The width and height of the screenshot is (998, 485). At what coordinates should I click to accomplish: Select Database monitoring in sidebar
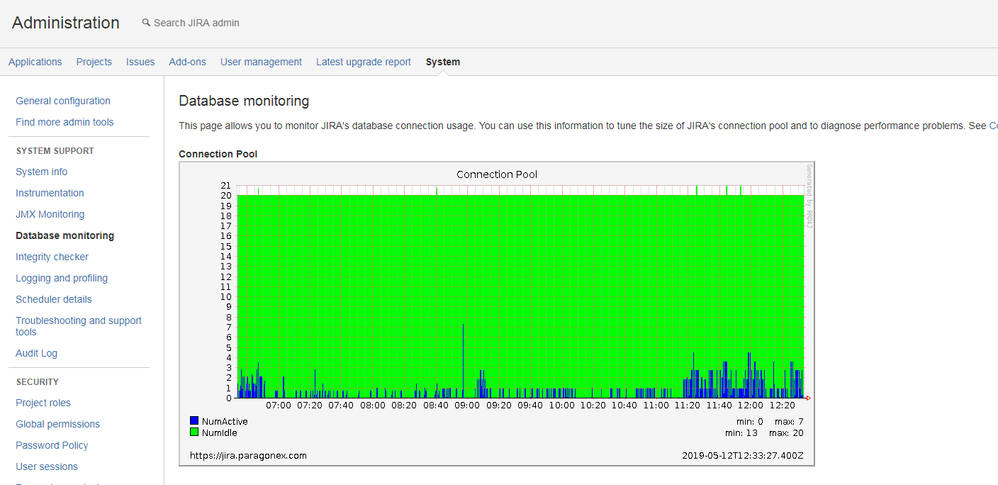[65, 235]
